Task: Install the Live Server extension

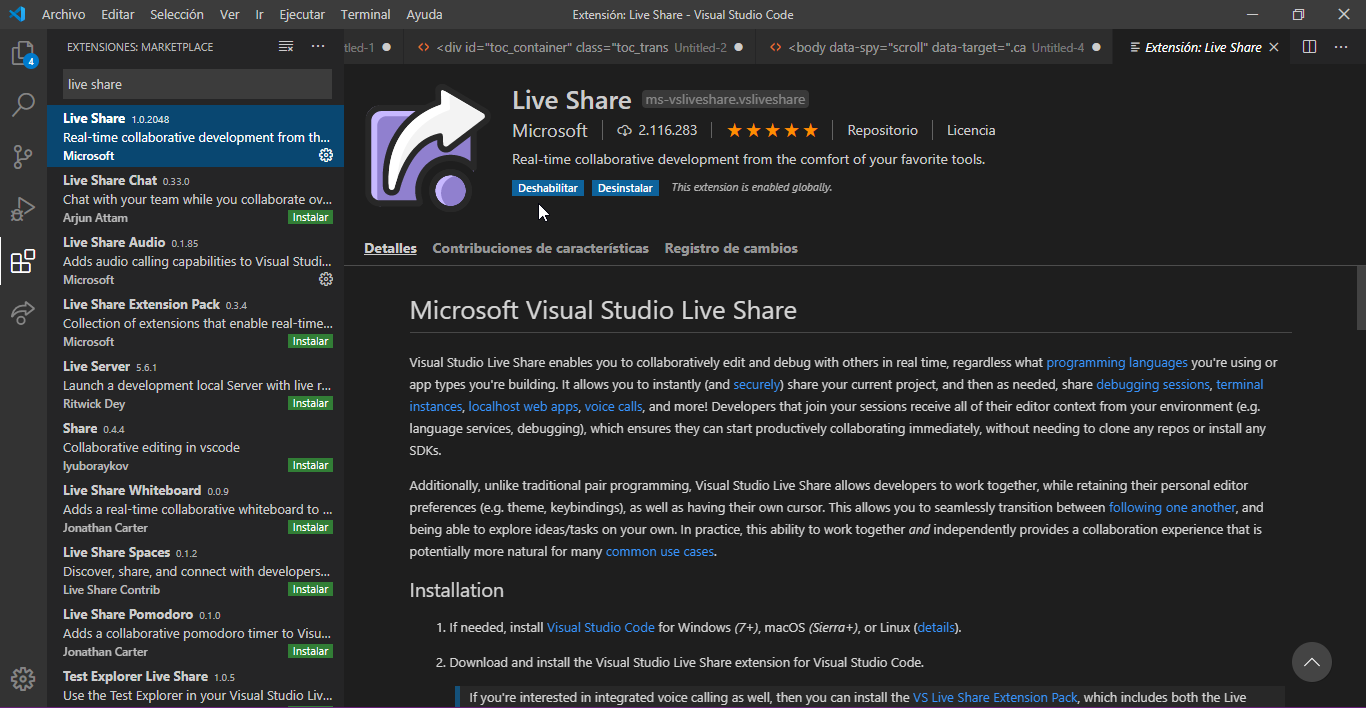Action: pos(310,403)
